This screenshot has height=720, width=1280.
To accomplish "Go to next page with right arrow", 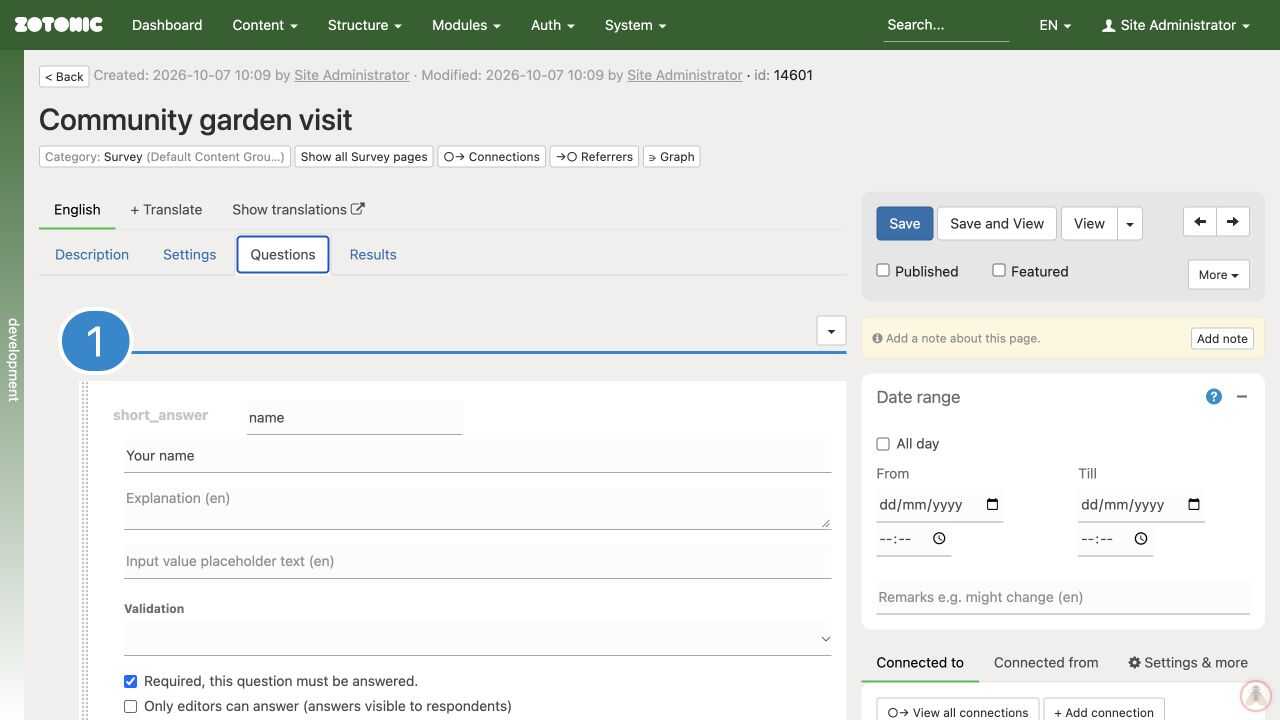I will [1233, 222].
